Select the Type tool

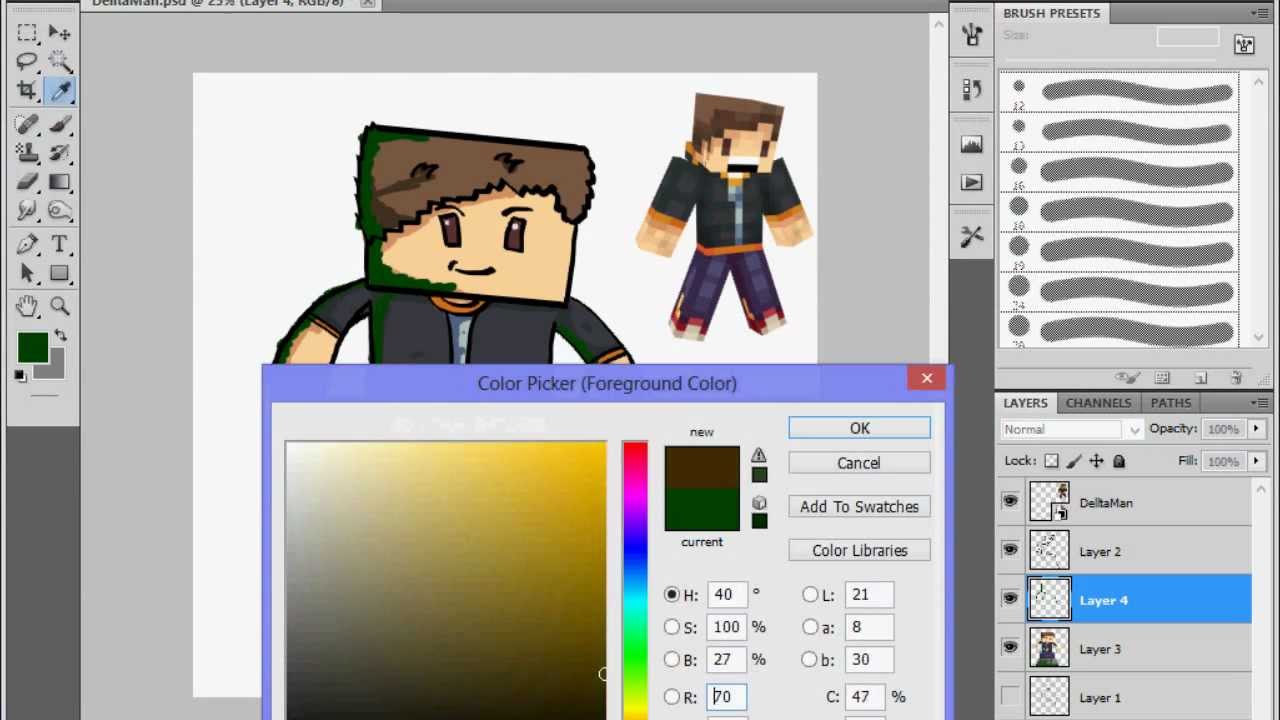pos(59,244)
